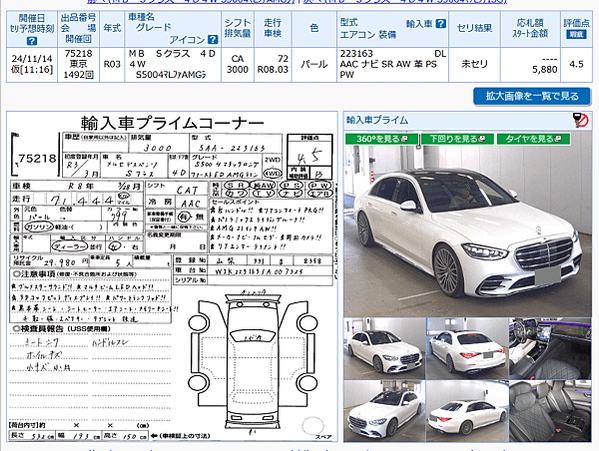Click the start price 5,880
Screen dimensions: 599x451
pyautogui.click(x=545, y=70)
